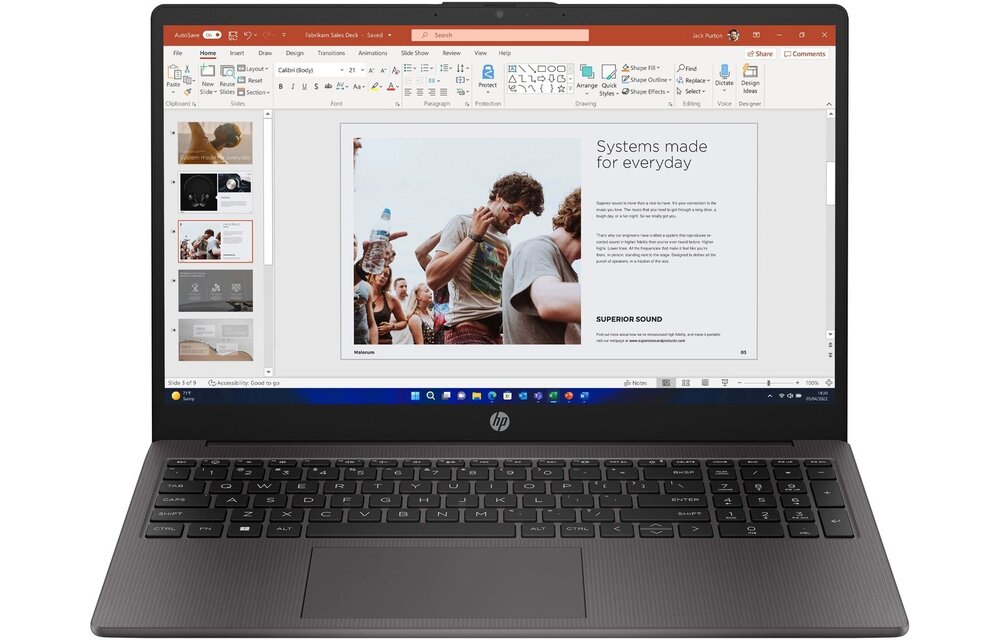
Task: Apply a text highlight color
Action: (x=375, y=87)
